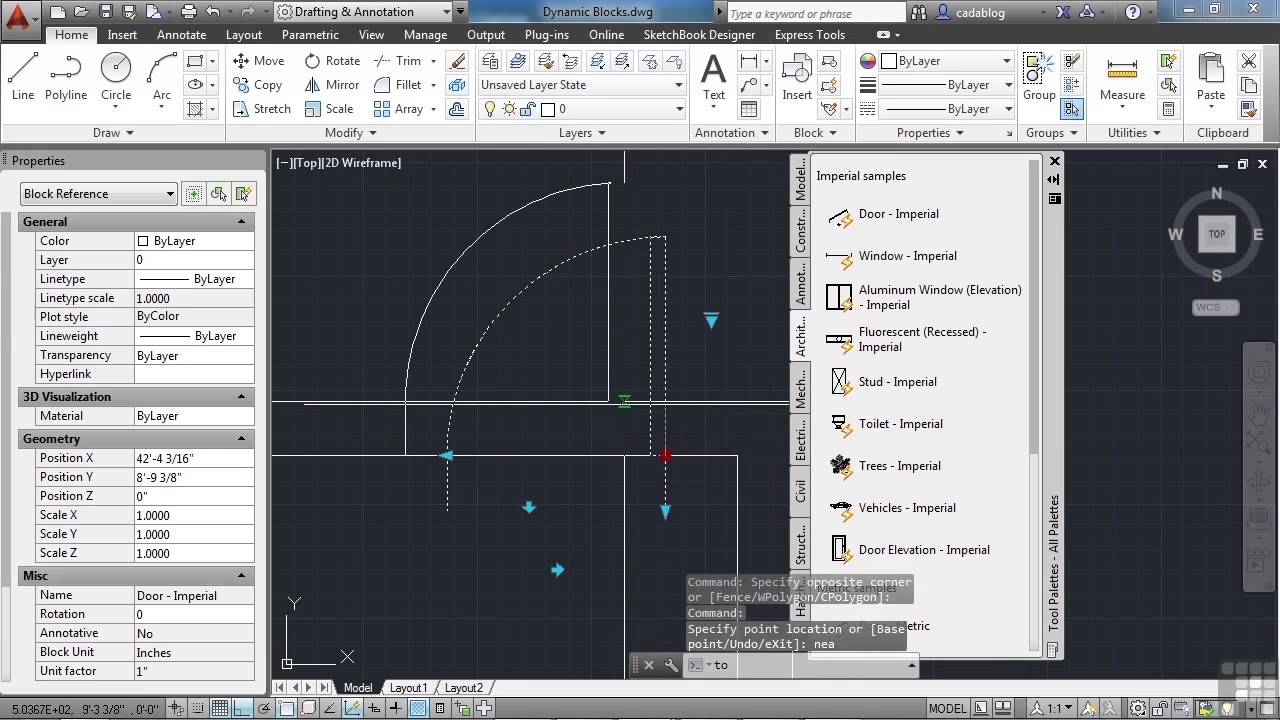Viewport: 1280px width, 720px height.
Task: Select the Line tool
Action: (23, 77)
